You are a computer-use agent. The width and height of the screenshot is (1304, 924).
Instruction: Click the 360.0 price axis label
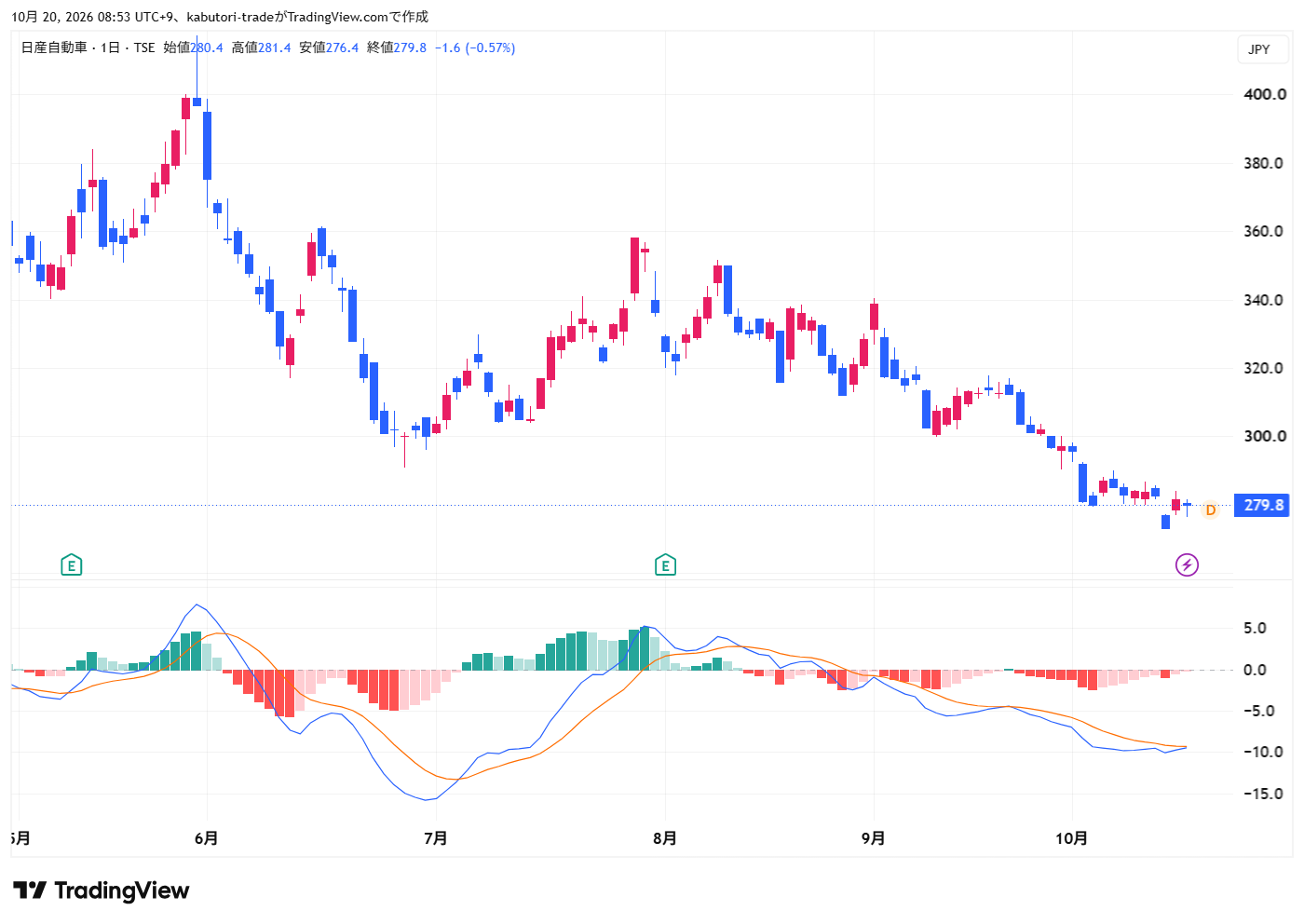[1265, 231]
